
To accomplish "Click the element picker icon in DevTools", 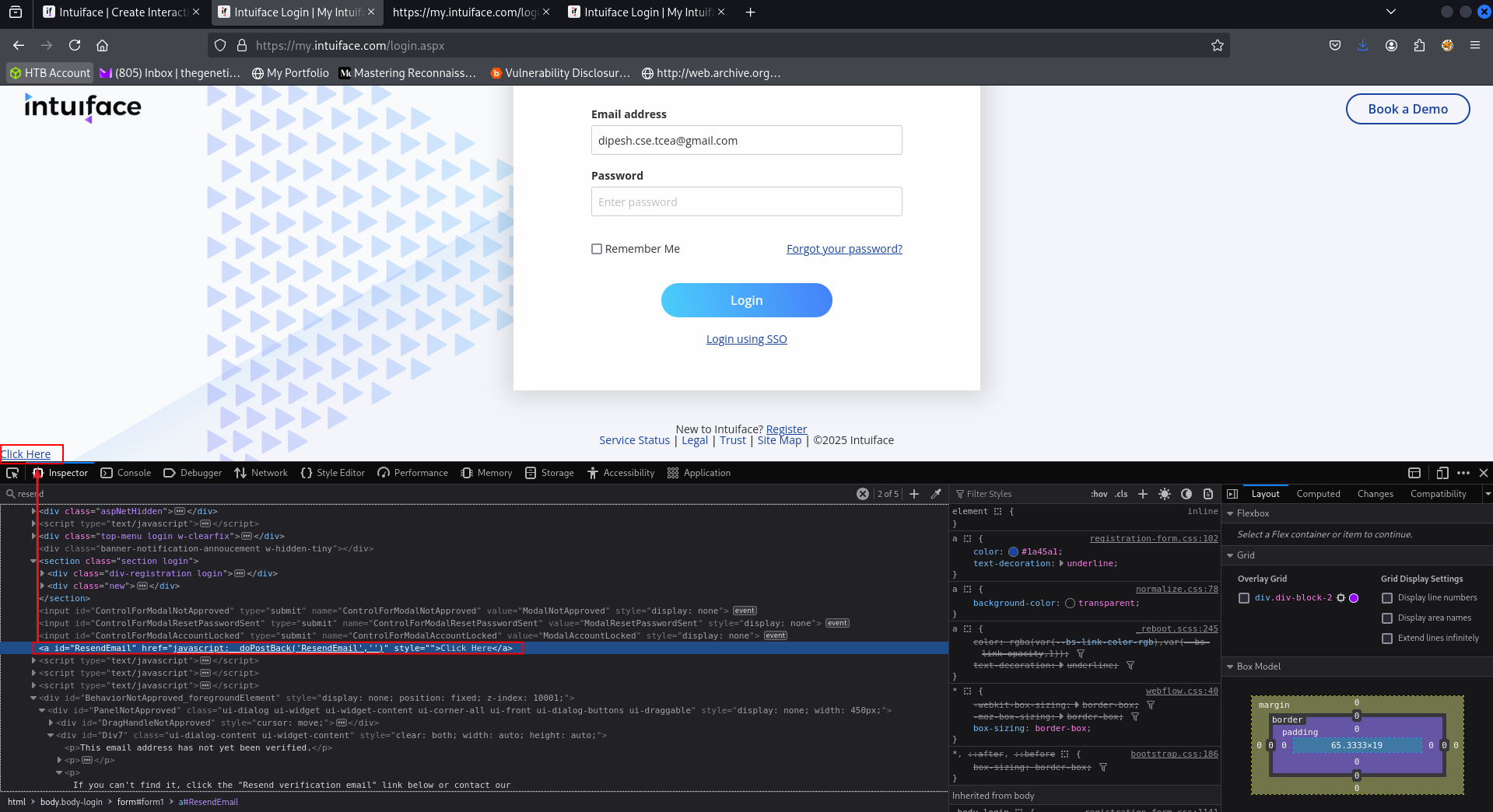I will click(x=12, y=473).
